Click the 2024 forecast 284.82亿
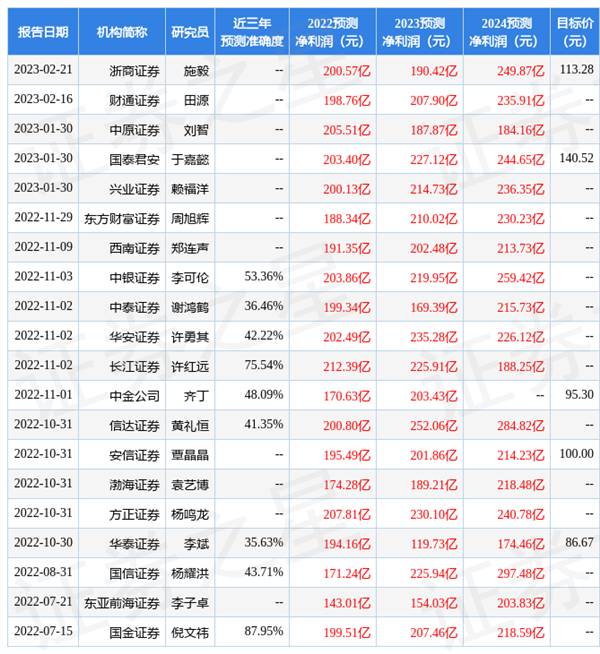Screen dimensions: 600x654 [x=520, y=426]
